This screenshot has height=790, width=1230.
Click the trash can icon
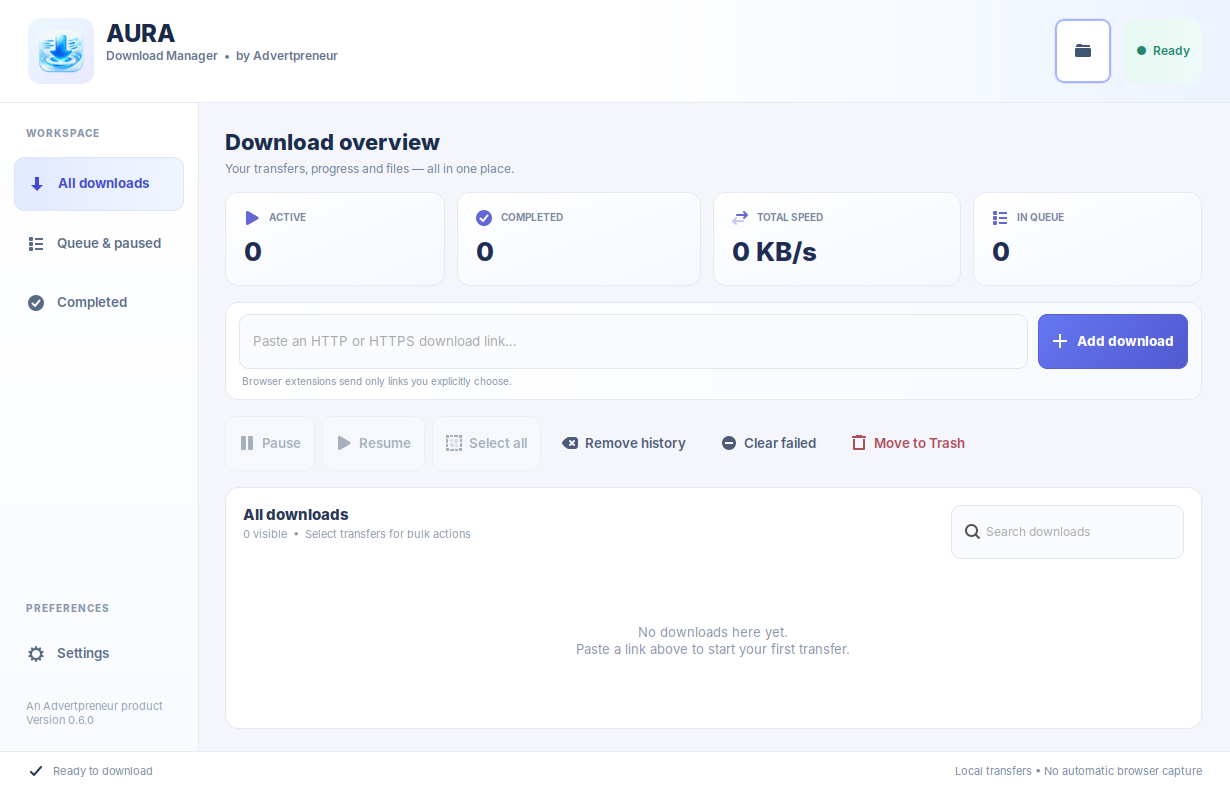pyautogui.click(x=859, y=443)
